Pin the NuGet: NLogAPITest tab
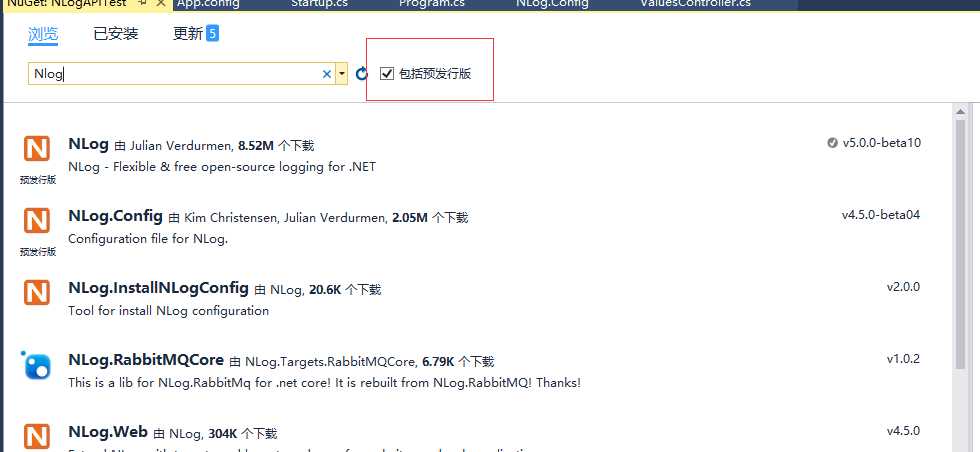 (x=142, y=3)
